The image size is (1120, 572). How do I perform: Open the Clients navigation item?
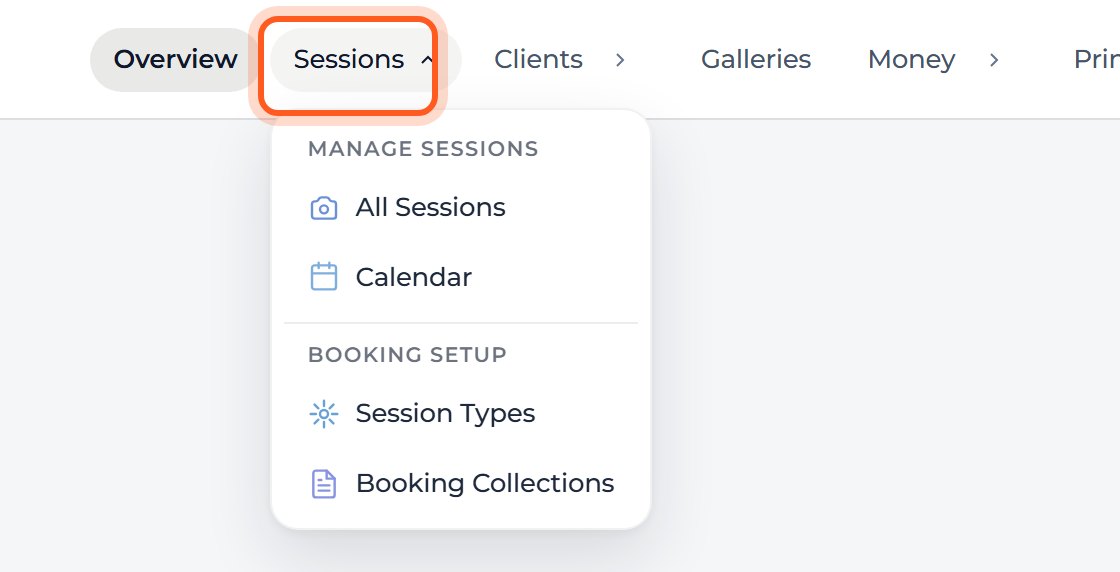click(539, 59)
